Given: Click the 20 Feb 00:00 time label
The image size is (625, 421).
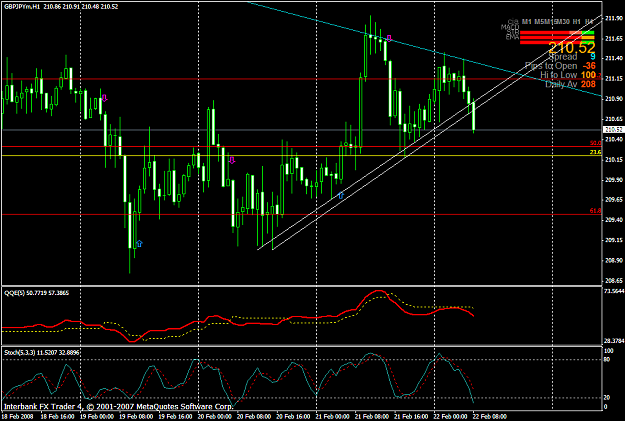Looking at the screenshot, I should 215,417.
